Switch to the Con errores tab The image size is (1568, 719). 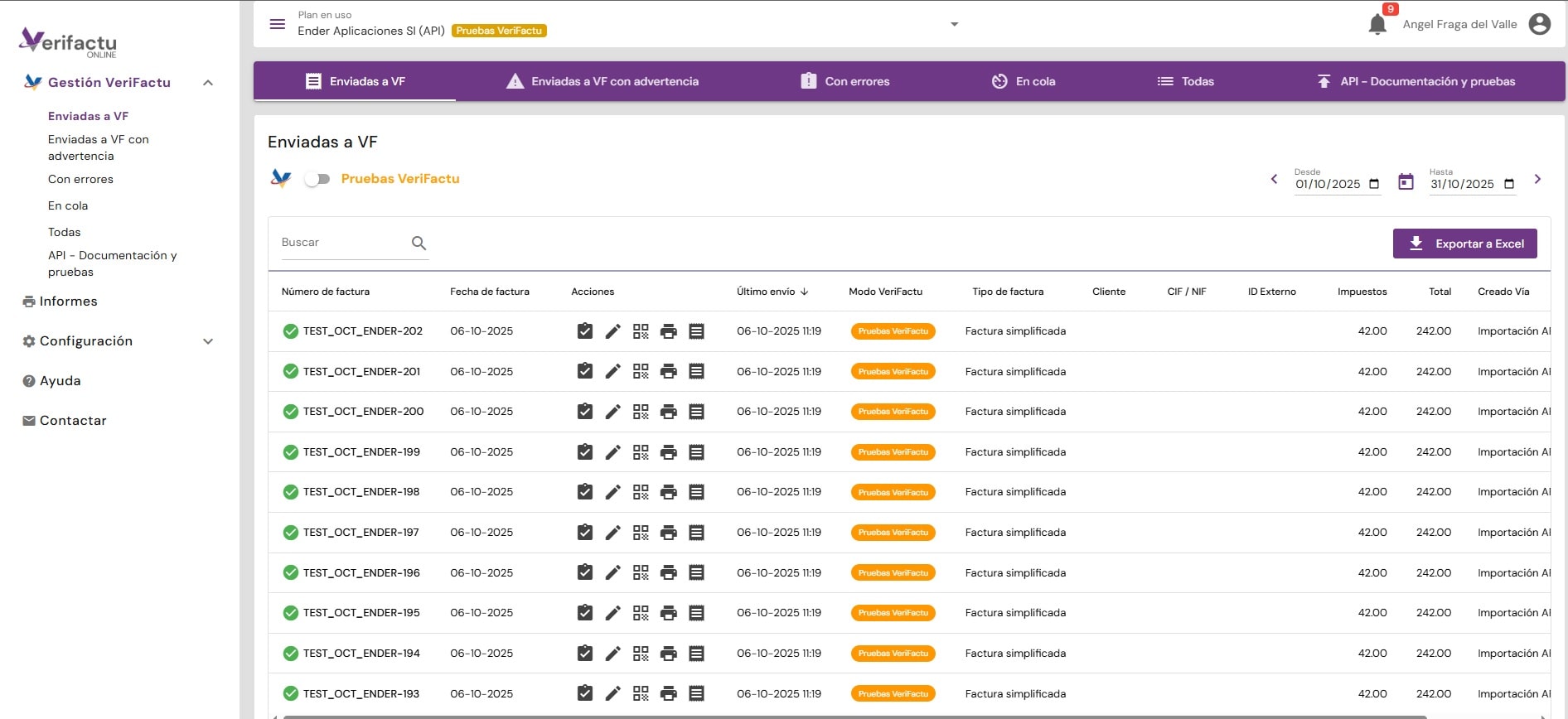point(844,81)
